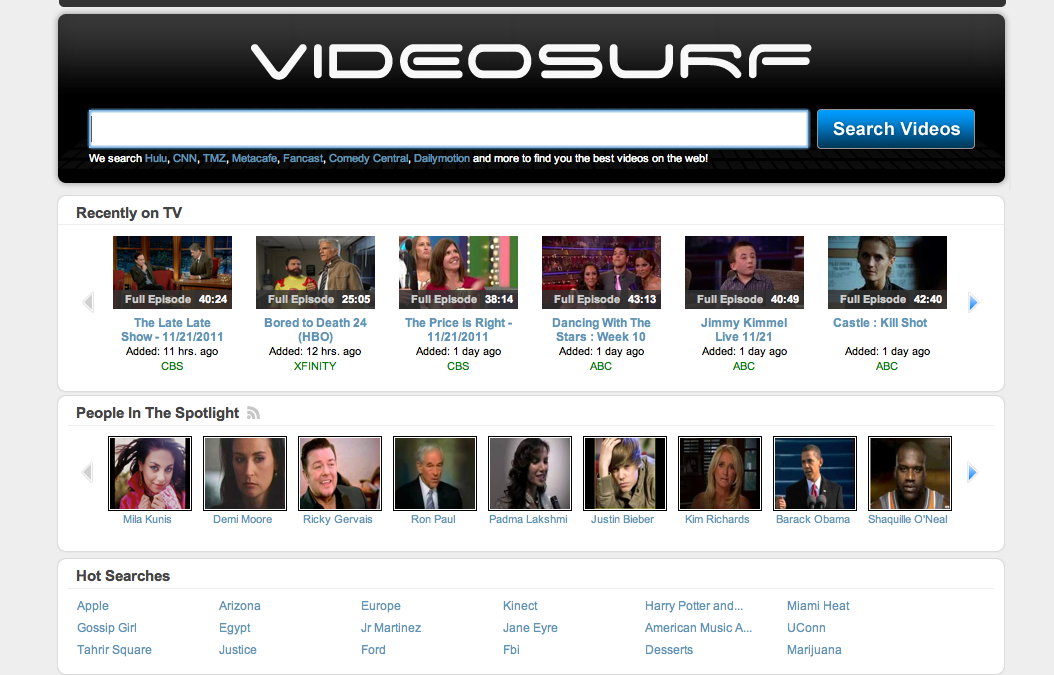Open Dancing With The Stars video thumbnail
This screenshot has width=1054, height=675.
click(x=602, y=272)
